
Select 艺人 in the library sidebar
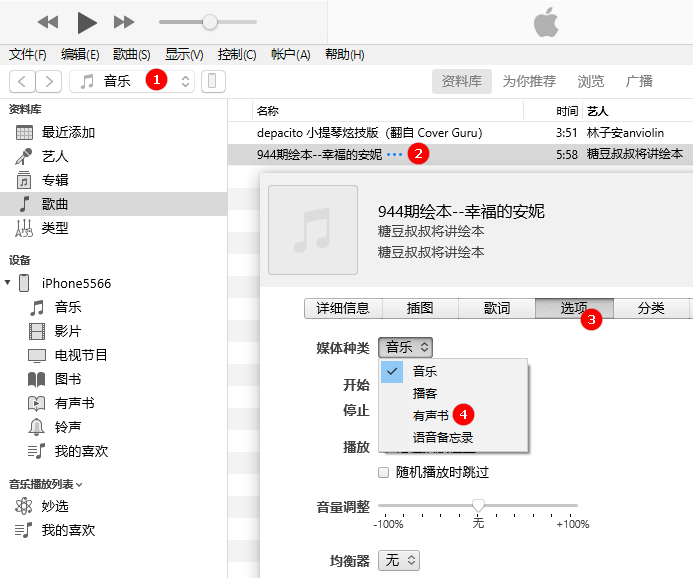pos(55,156)
